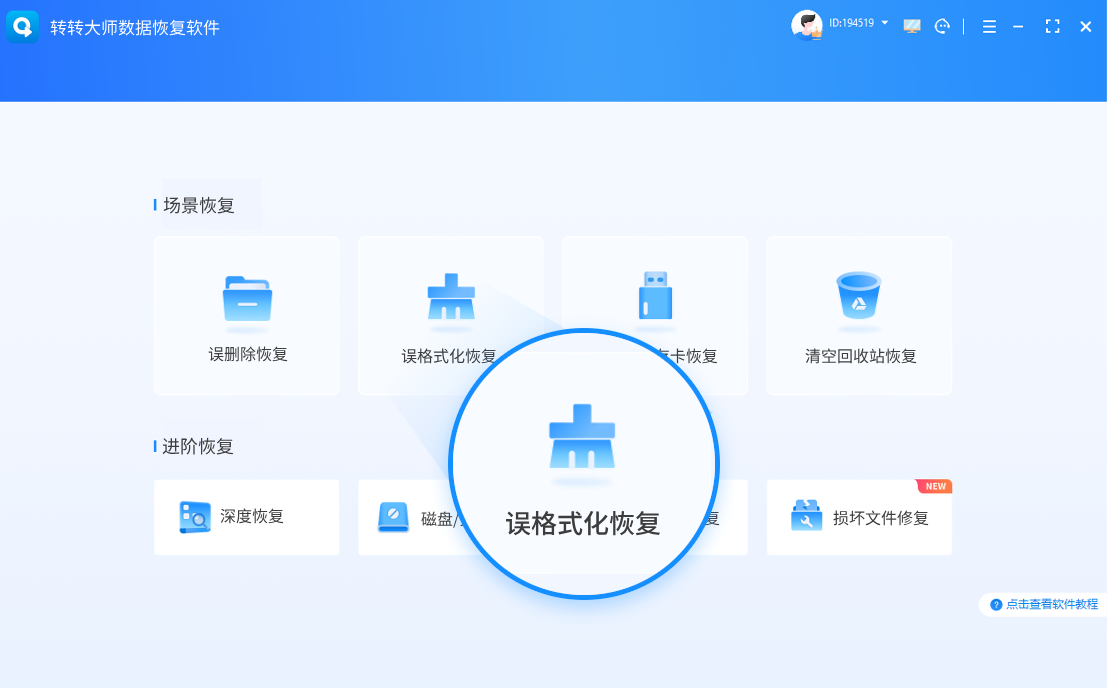
Task: Open customer service headset icon
Action: [942, 27]
